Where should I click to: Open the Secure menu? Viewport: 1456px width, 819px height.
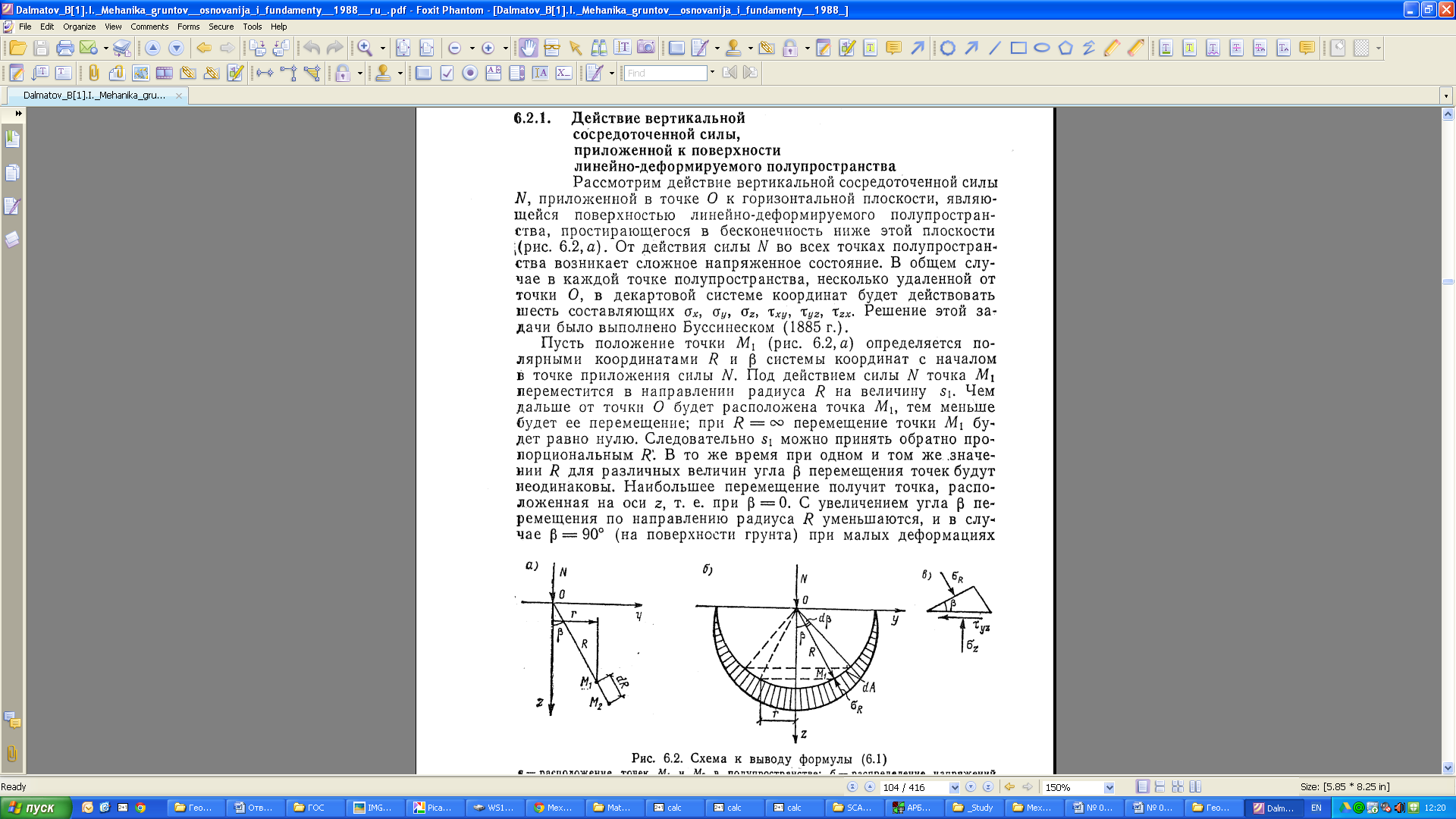(x=221, y=27)
